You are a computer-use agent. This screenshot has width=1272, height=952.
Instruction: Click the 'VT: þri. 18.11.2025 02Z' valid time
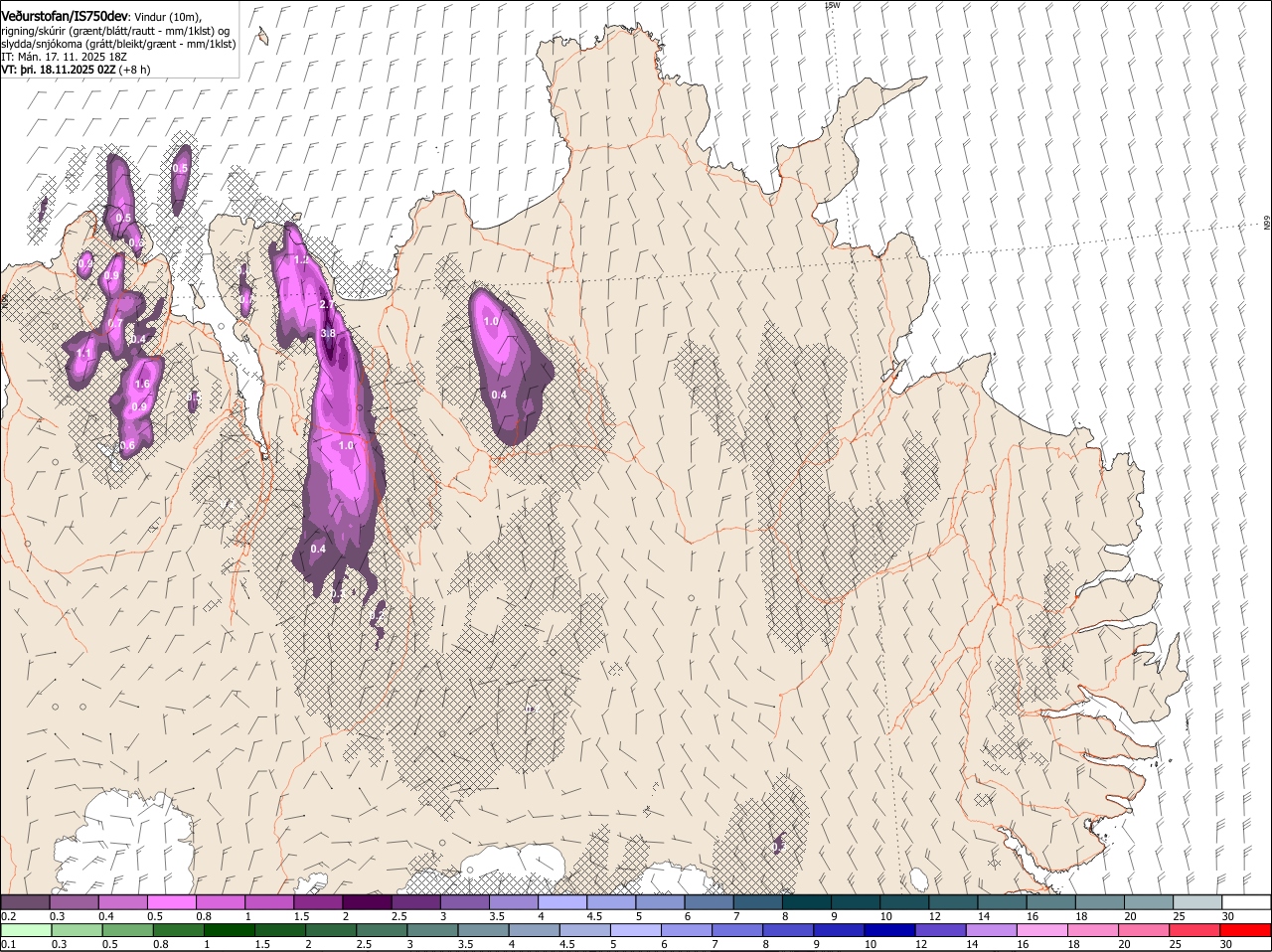pos(59,70)
